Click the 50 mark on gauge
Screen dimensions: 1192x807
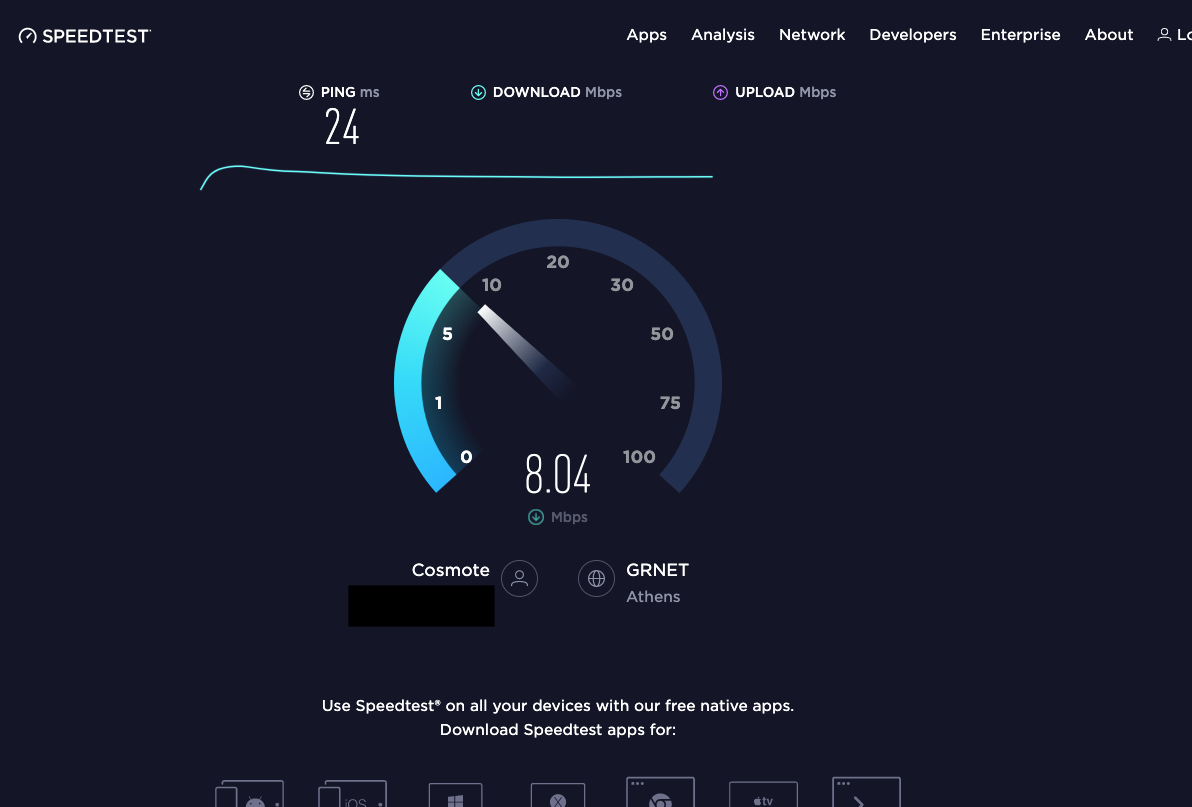click(661, 334)
